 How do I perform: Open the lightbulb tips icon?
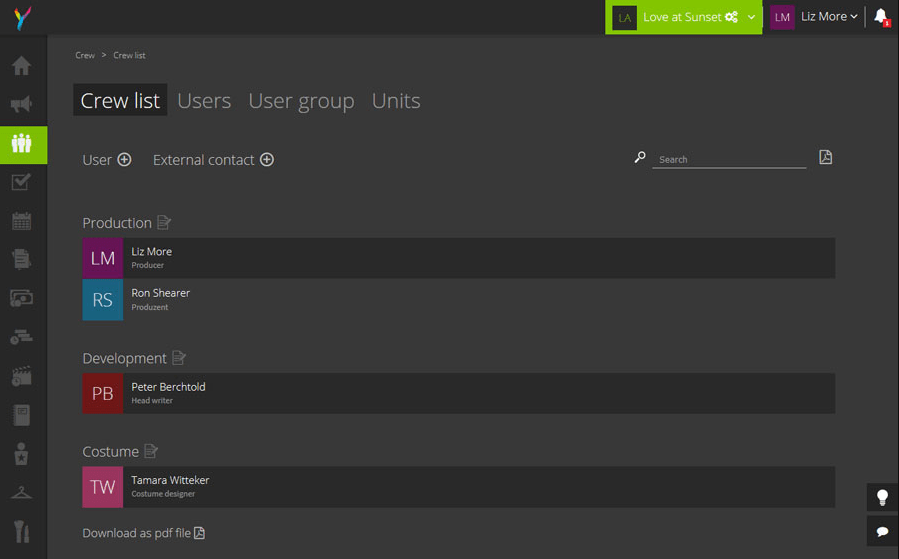(x=882, y=497)
